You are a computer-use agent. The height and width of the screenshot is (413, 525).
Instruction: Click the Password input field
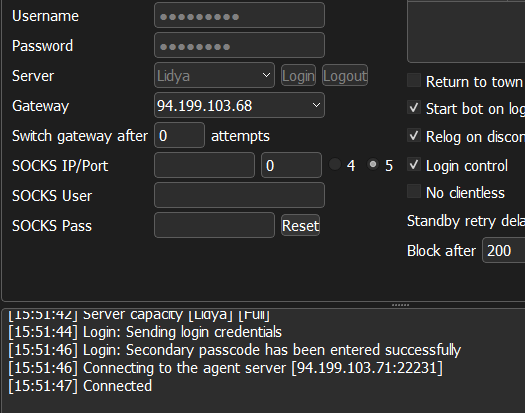pos(239,46)
